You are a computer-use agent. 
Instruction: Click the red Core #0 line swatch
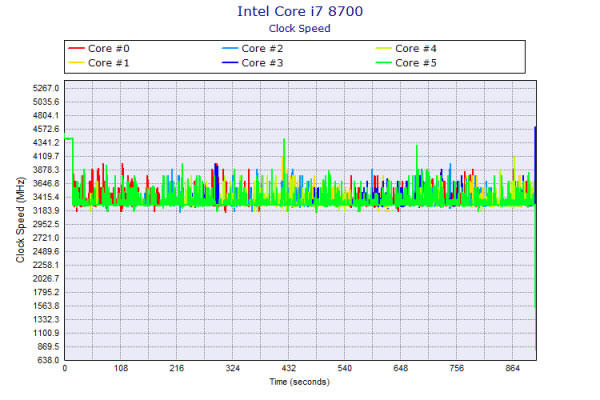point(76,49)
